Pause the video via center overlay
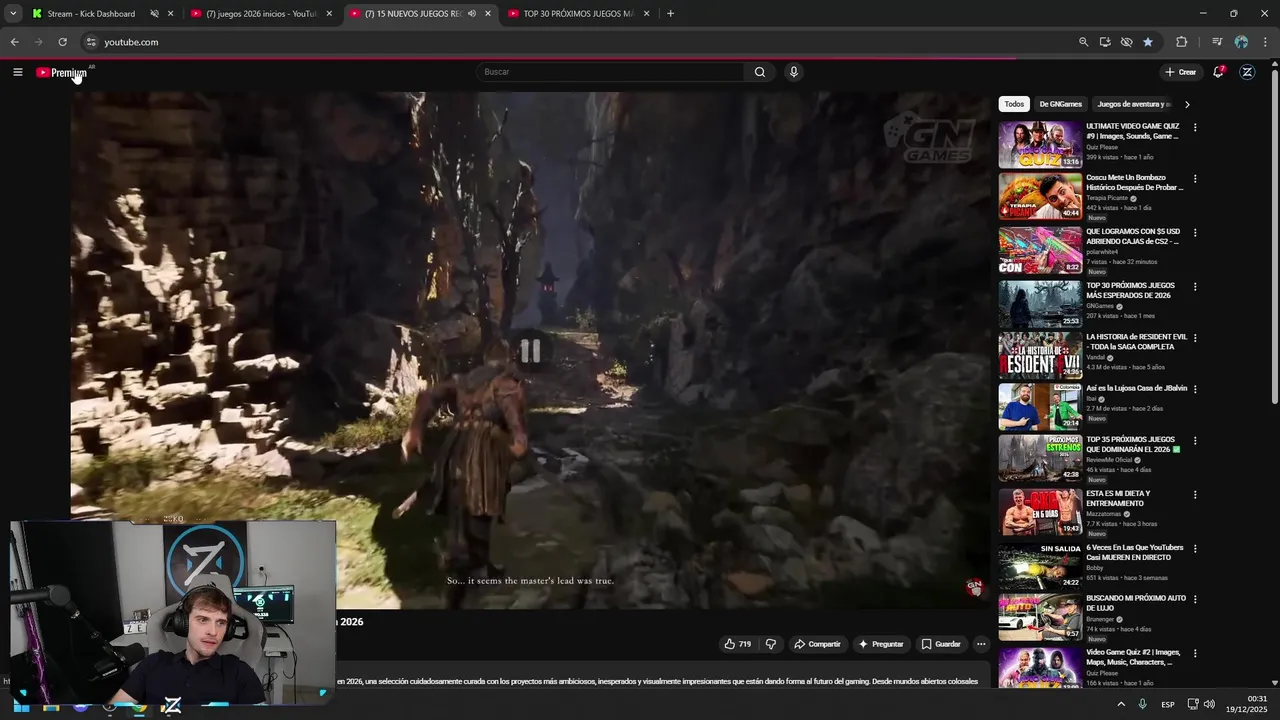Screen dimensions: 1280x720 (530, 350)
